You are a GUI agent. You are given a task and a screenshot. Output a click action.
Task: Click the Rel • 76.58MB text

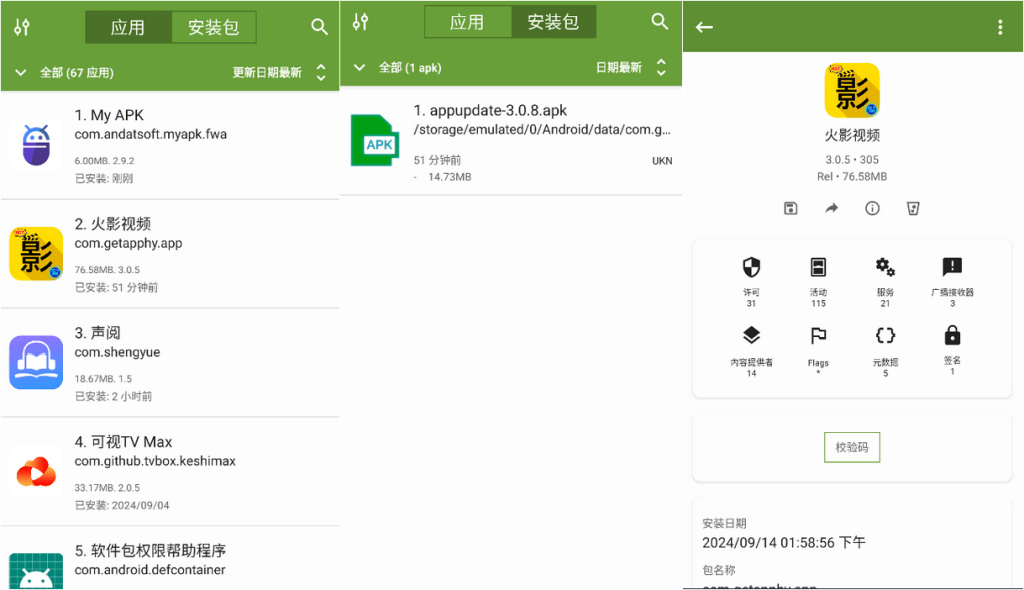coord(852,176)
